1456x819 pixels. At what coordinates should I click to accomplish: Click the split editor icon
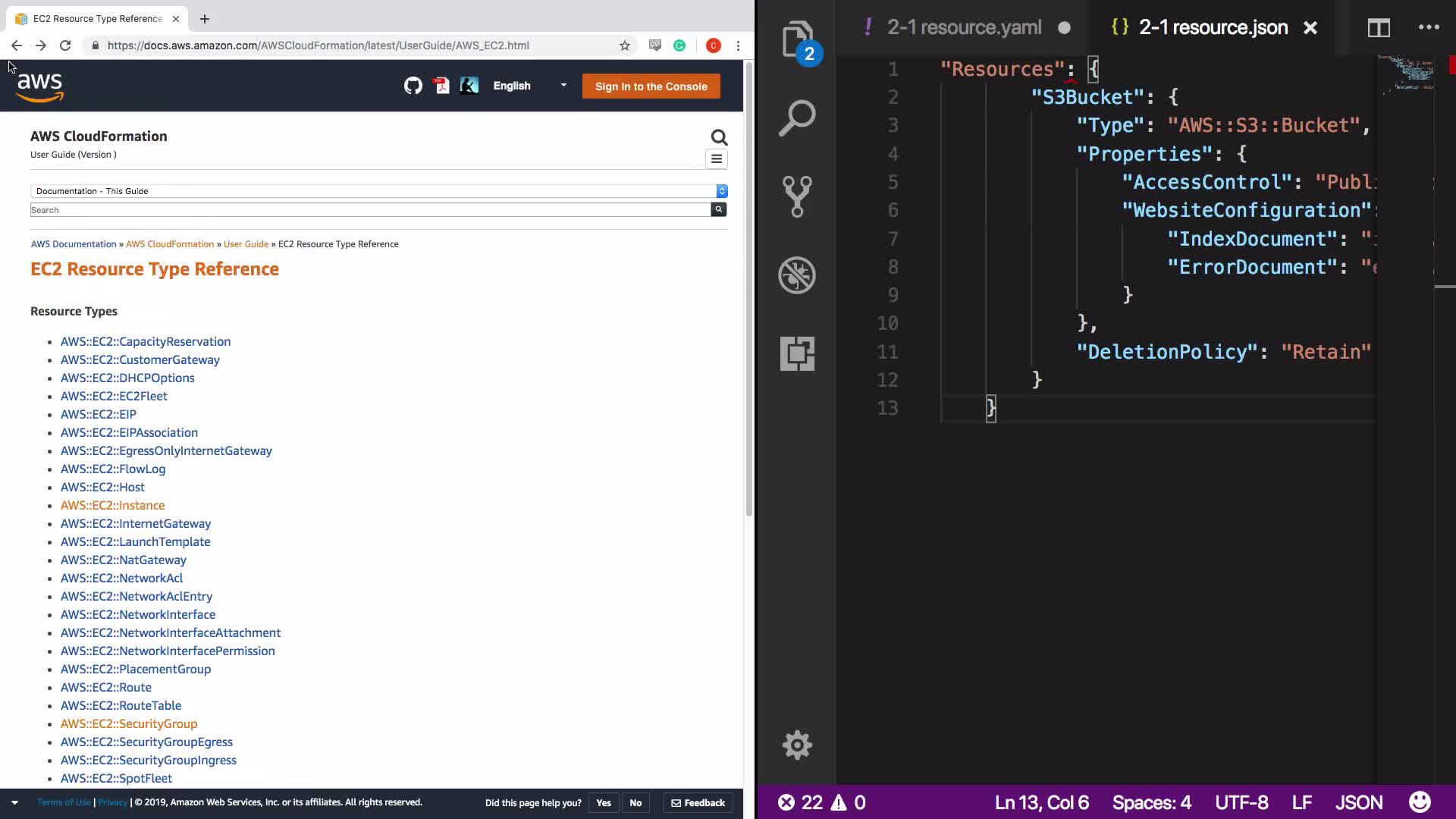coord(1378,28)
